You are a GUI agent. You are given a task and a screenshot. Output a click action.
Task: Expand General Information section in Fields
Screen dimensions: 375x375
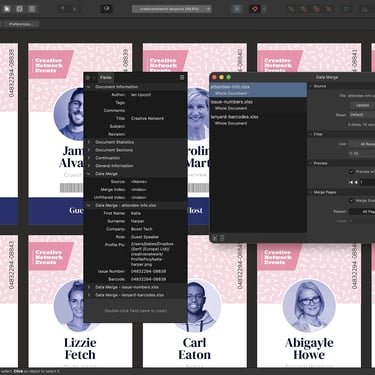pos(89,166)
